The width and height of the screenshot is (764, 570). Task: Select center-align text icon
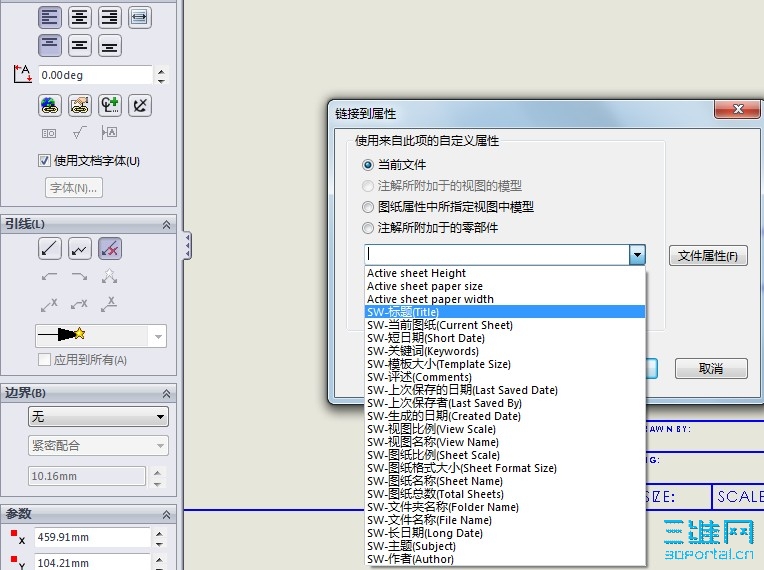tap(80, 18)
